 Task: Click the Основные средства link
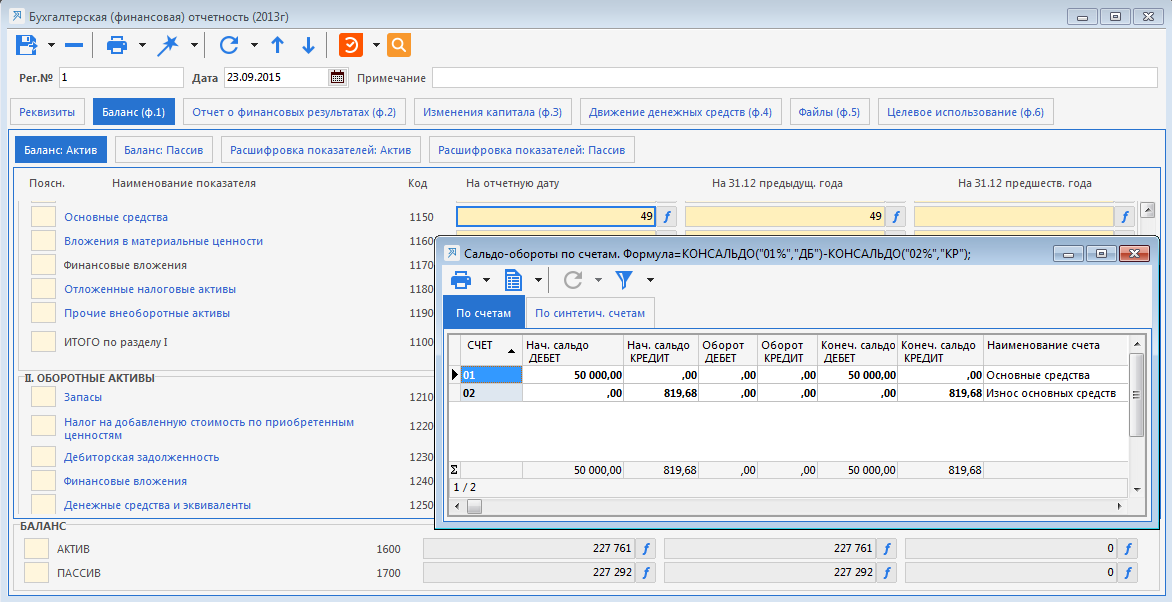pos(116,217)
